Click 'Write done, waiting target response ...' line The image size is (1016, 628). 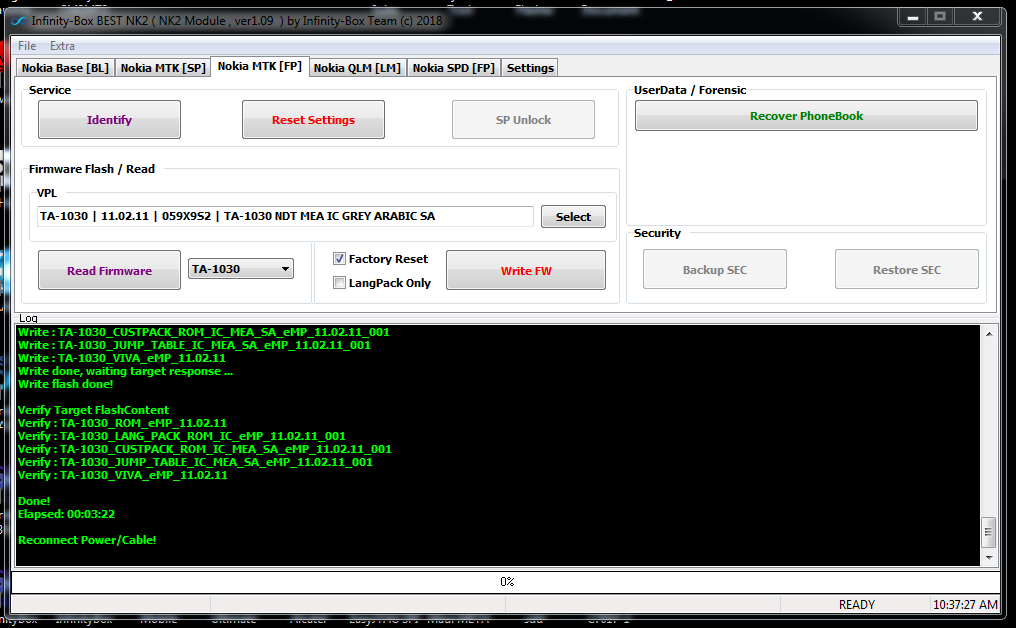125,371
